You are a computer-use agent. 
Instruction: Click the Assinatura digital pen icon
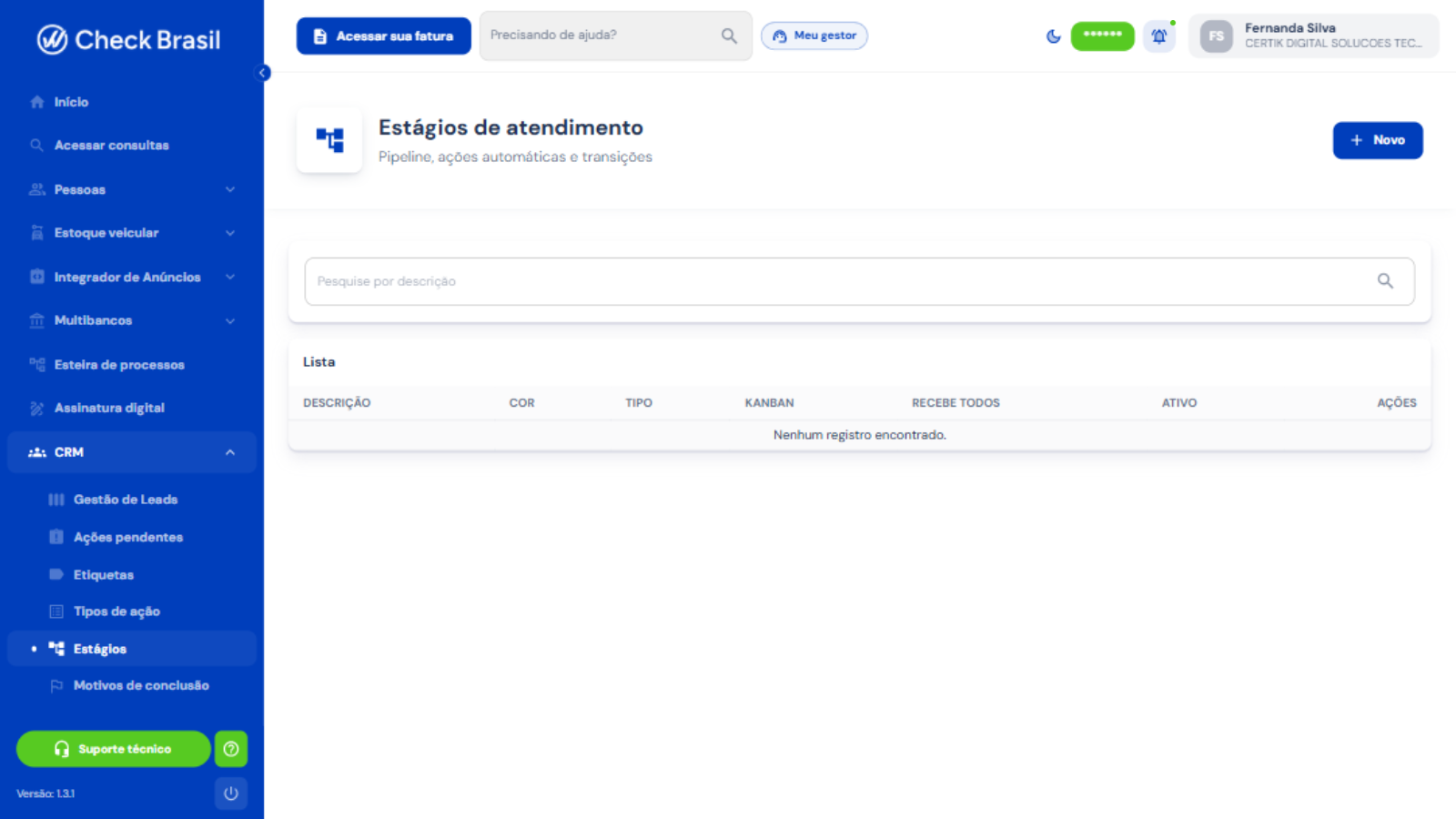[x=36, y=408]
